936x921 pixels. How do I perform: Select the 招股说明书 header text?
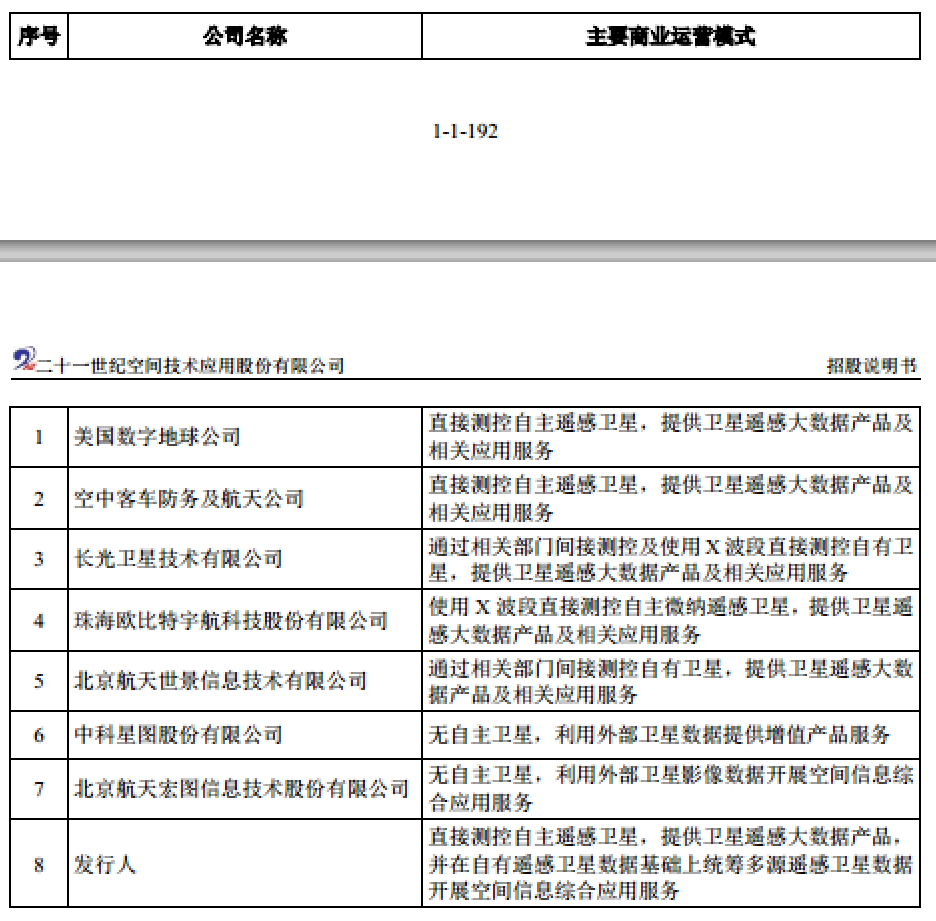point(872,365)
